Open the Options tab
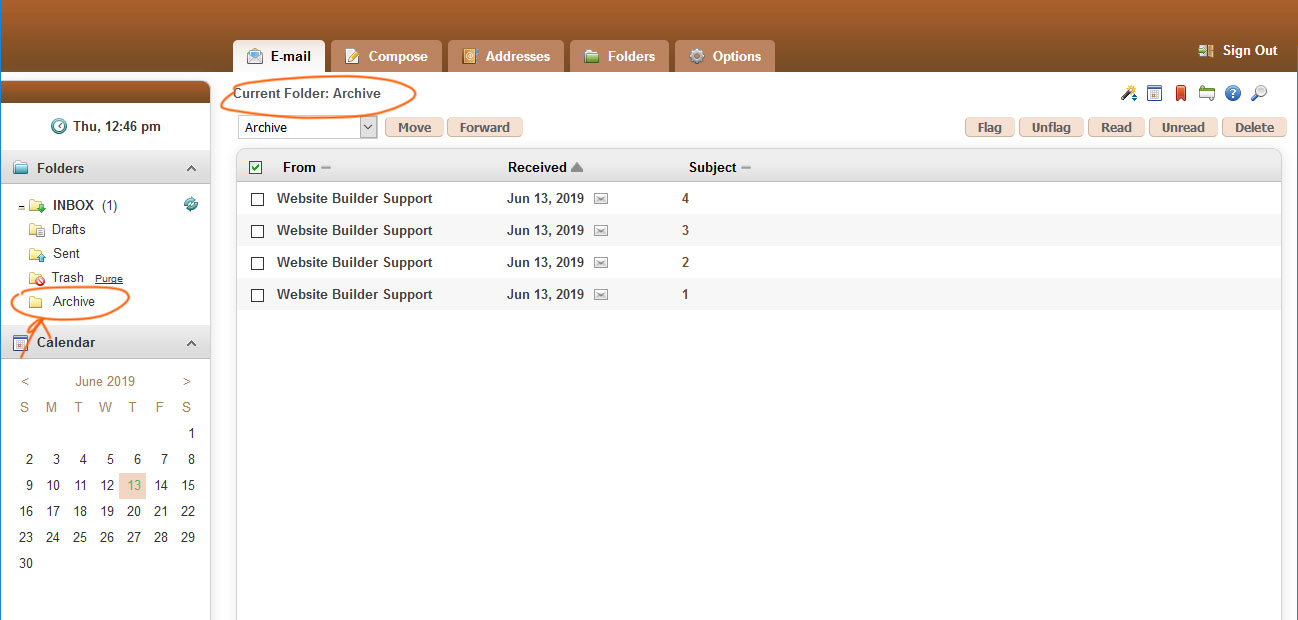 pos(725,56)
